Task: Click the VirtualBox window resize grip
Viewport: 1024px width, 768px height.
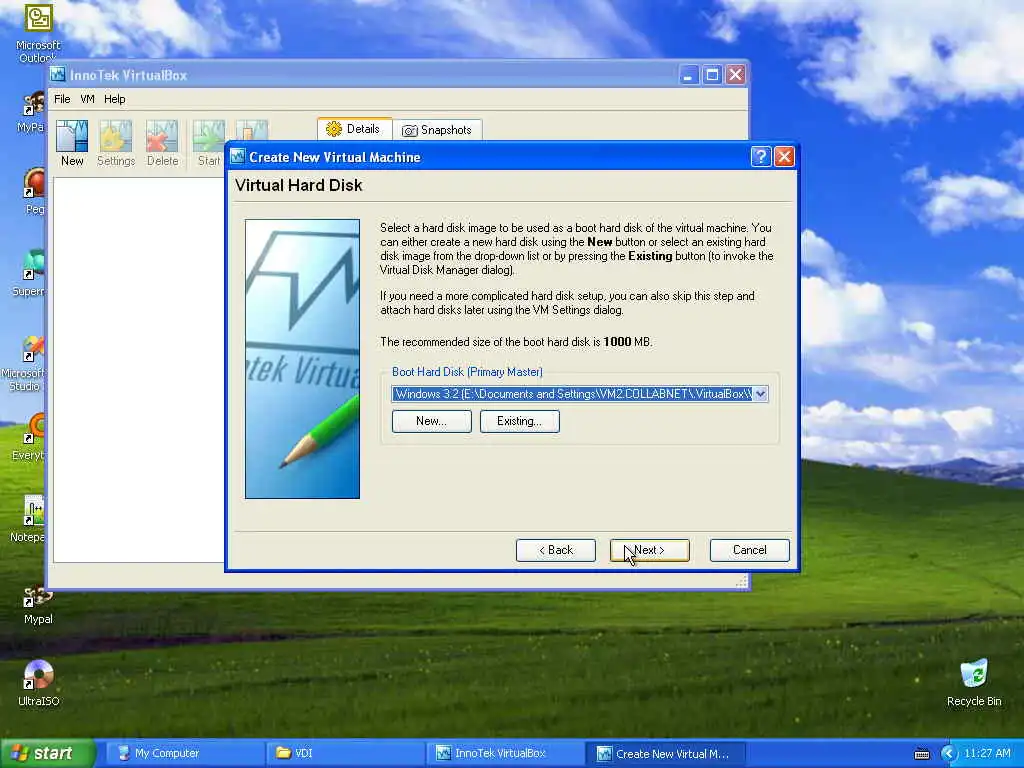Action: (x=741, y=582)
